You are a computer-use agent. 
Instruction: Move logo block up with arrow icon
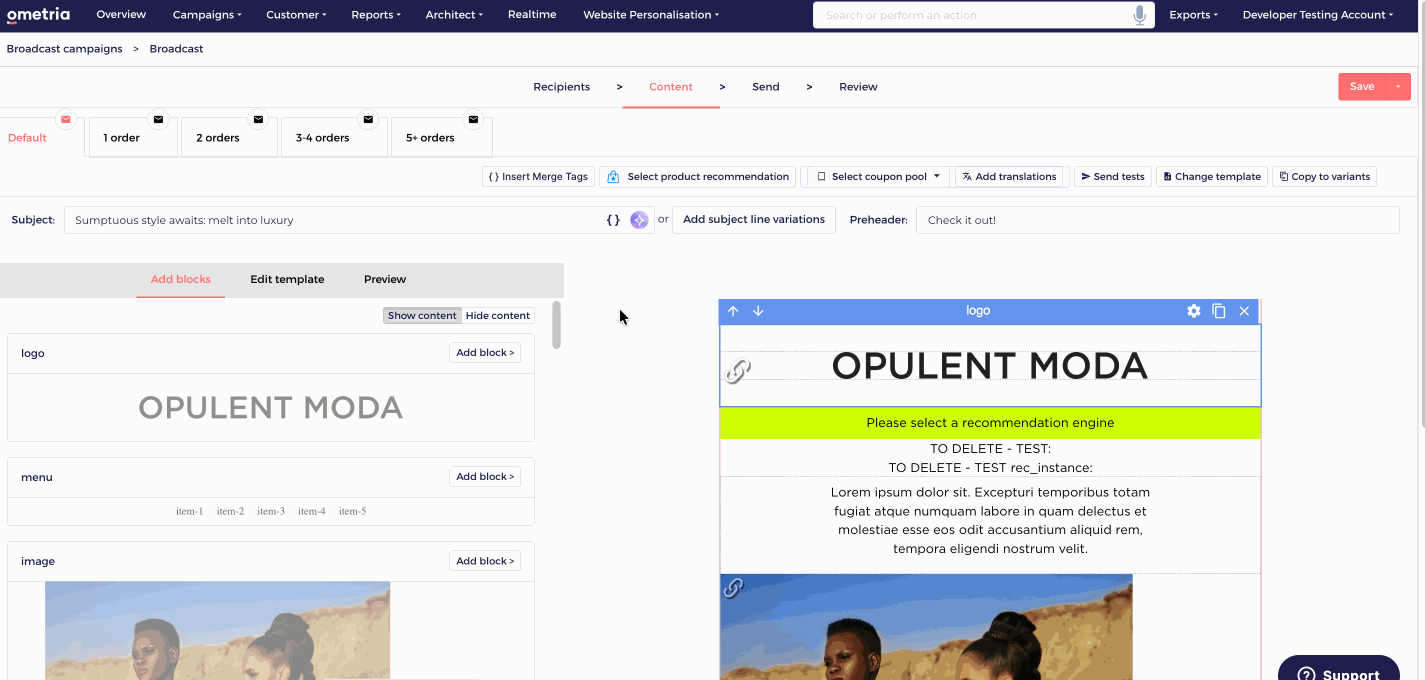tap(733, 311)
